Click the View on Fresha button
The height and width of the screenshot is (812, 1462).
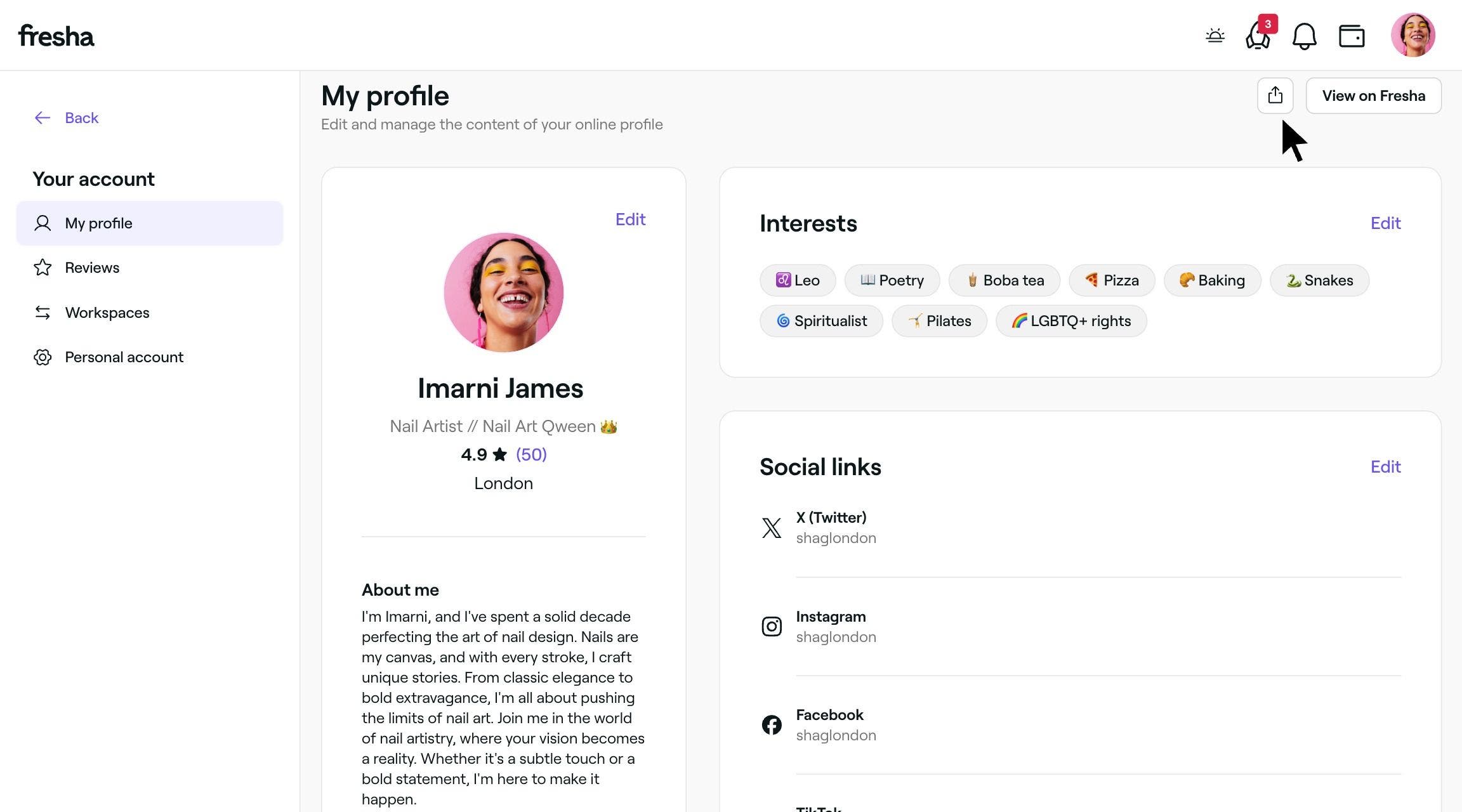[x=1374, y=96]
